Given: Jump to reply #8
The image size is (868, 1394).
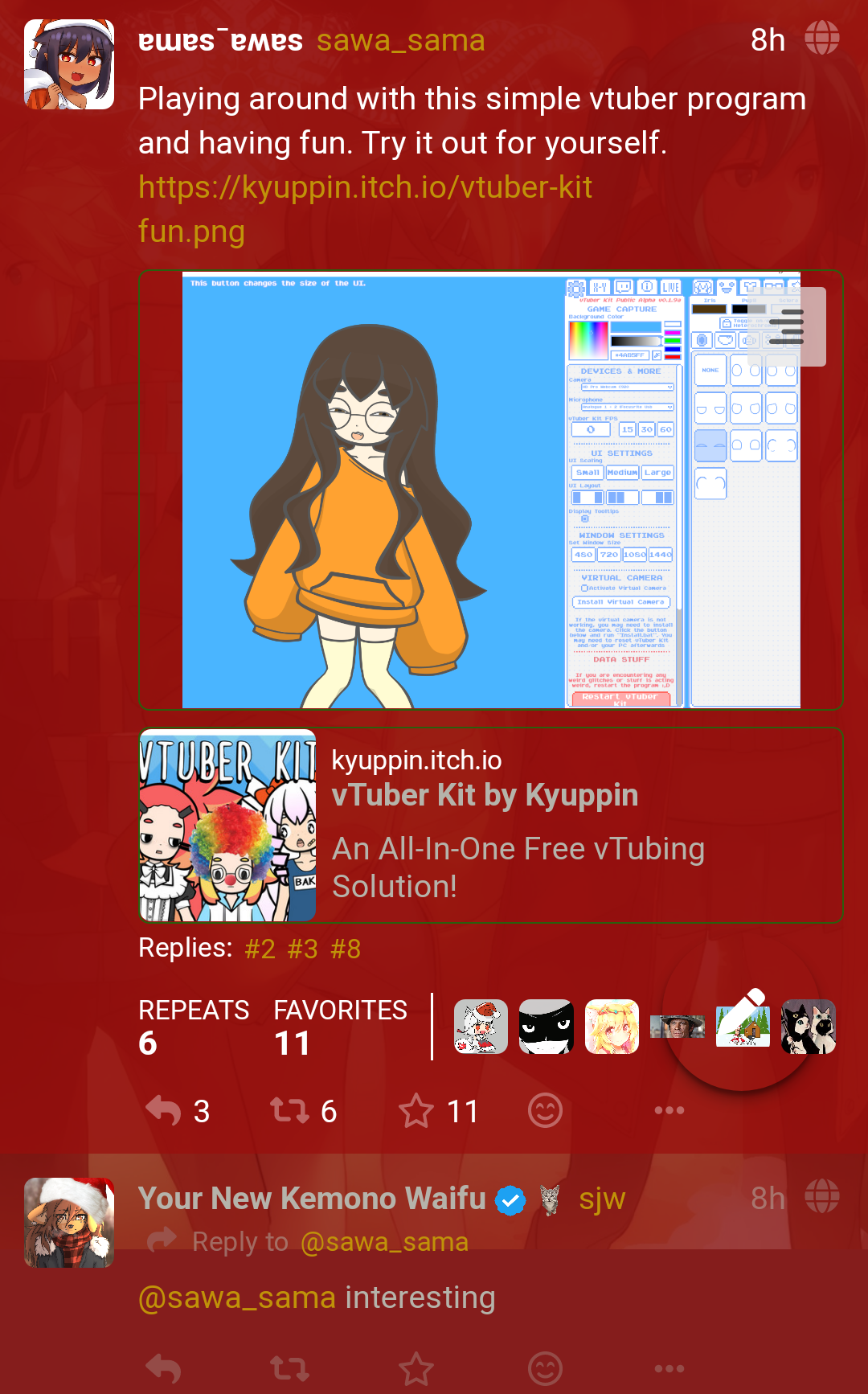Looking at the screenshot, I should pyautogui.click(x=346, y=949).
